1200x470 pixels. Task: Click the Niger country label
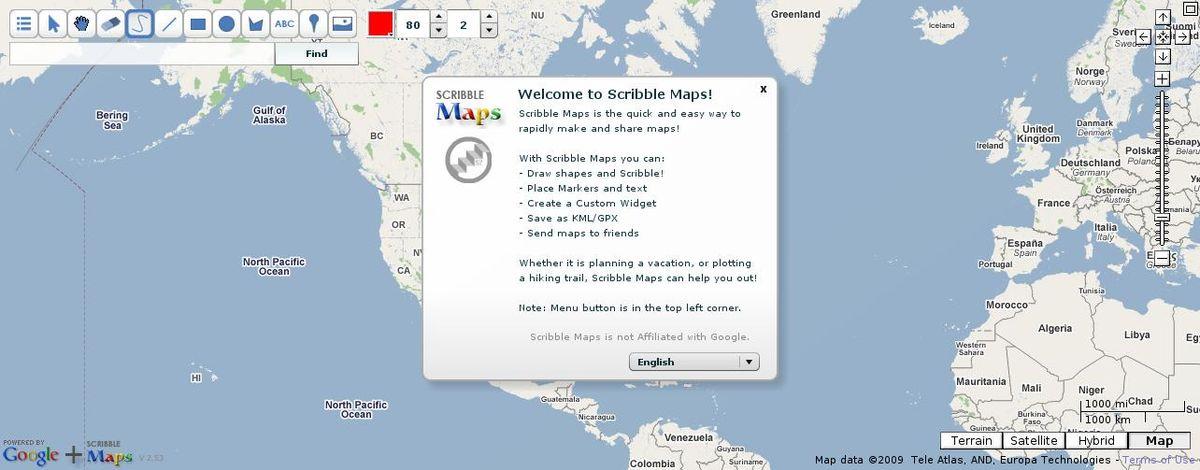[x=1091, y=390]
